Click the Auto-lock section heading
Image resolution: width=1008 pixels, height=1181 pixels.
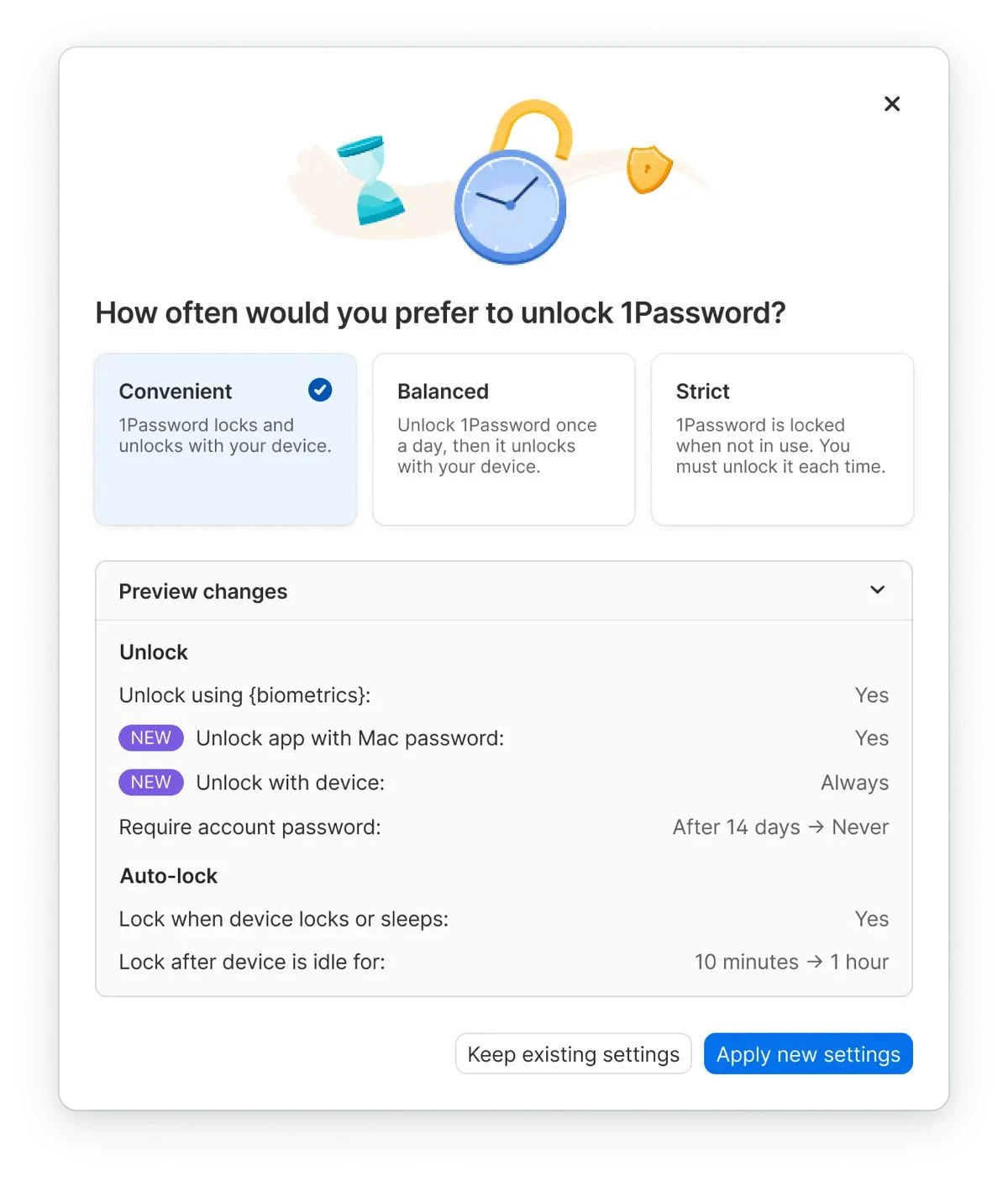coord(169,876)
